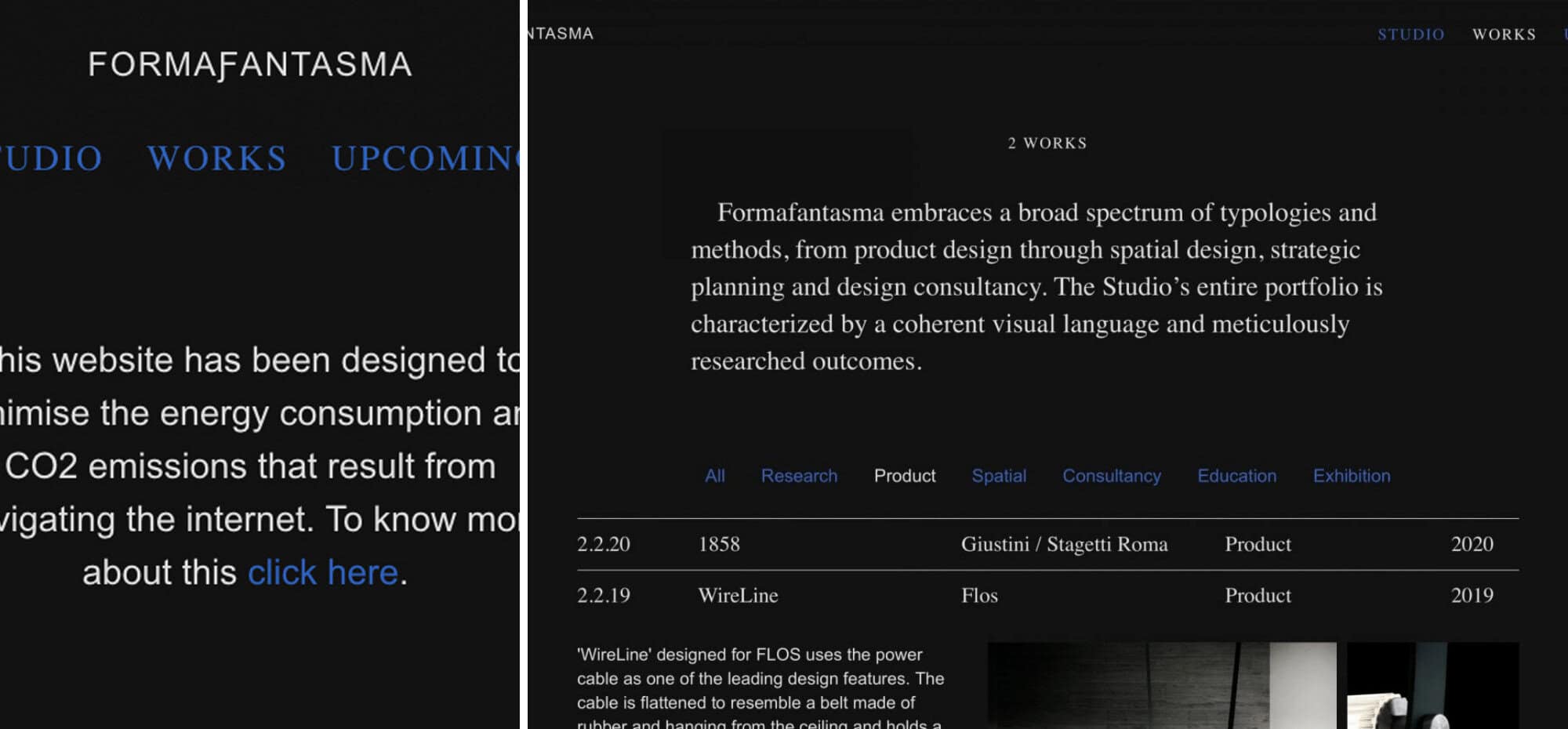
Task: Click the Giustini / Stagetti Roma client cell
Action: 1064,544
